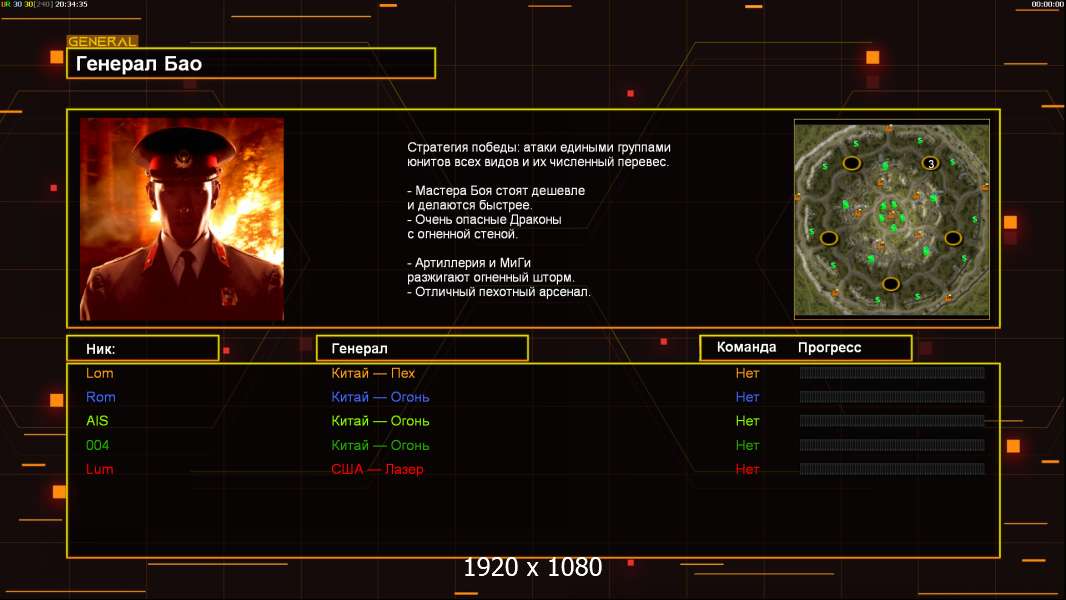Viewport: 1066px width, 600px height.
Task: Click the 'Прогресс' column header
Action: point(829,348)
